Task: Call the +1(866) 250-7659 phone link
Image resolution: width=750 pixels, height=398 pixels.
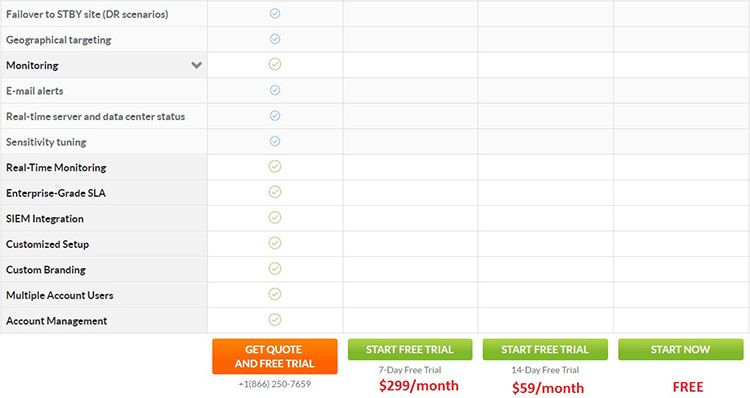Action: 275,384
